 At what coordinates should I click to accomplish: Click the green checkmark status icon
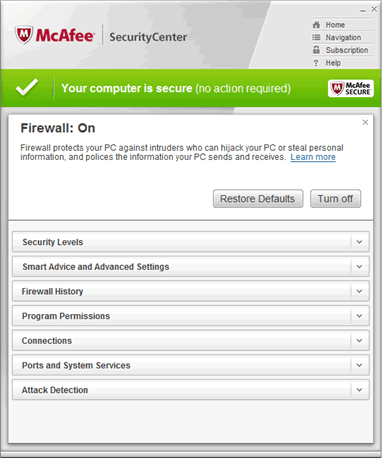[27, 87]
